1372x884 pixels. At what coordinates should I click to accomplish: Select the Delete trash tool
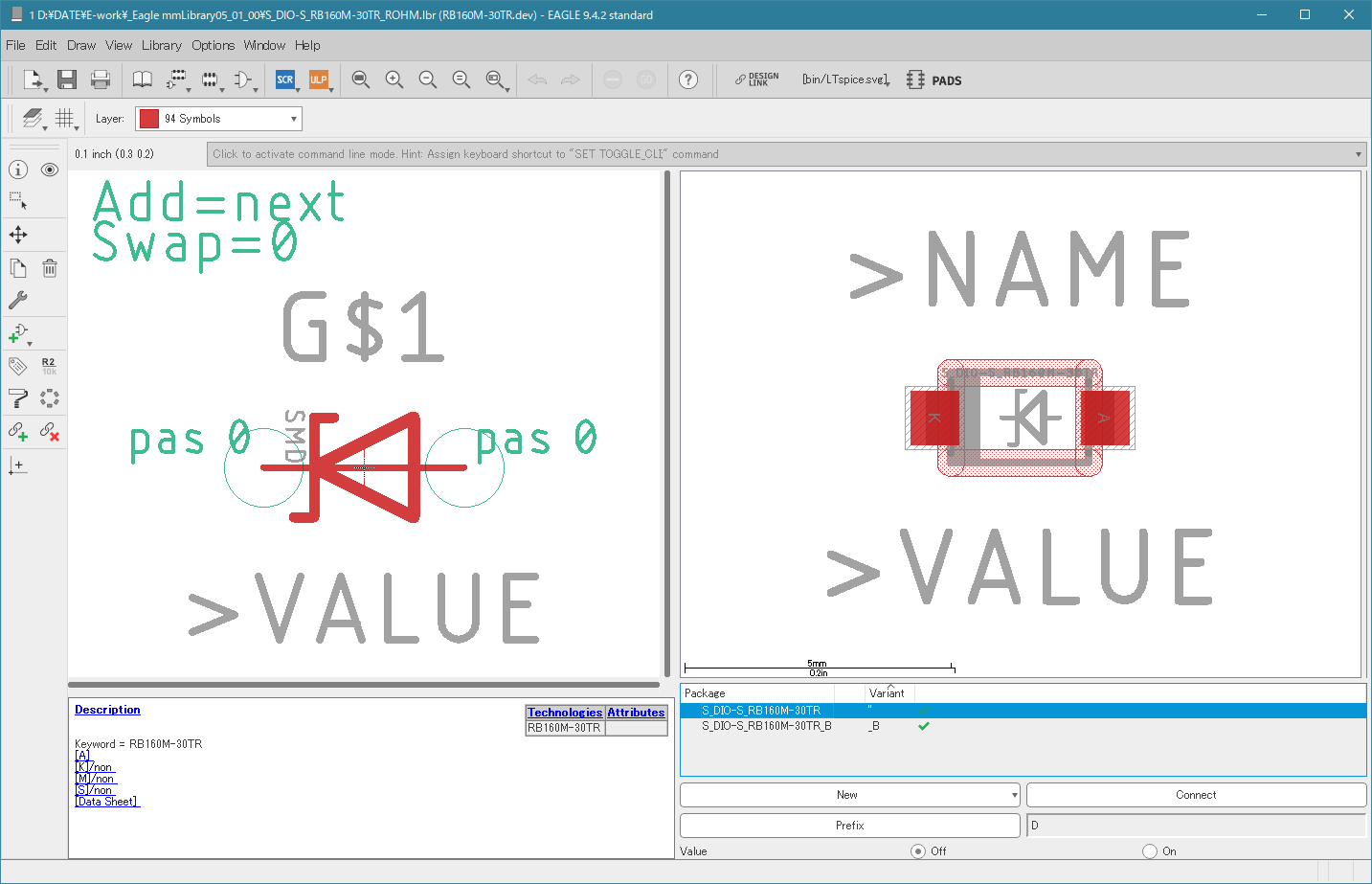(50, 268)
